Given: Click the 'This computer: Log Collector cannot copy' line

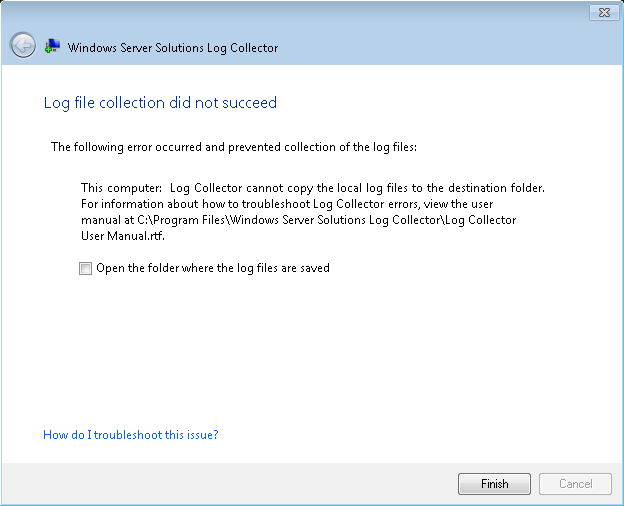Looking at the screenshot, I should point(312,188).
